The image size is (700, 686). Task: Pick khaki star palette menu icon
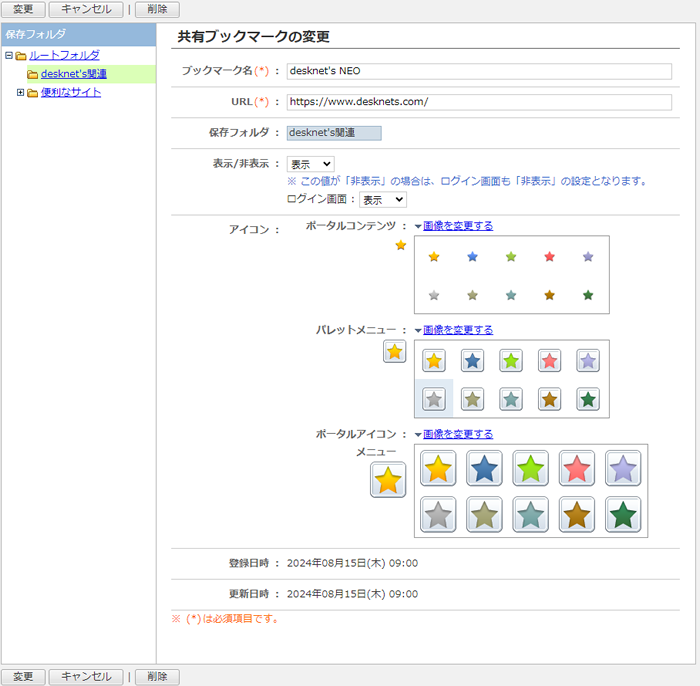[472, 399]
